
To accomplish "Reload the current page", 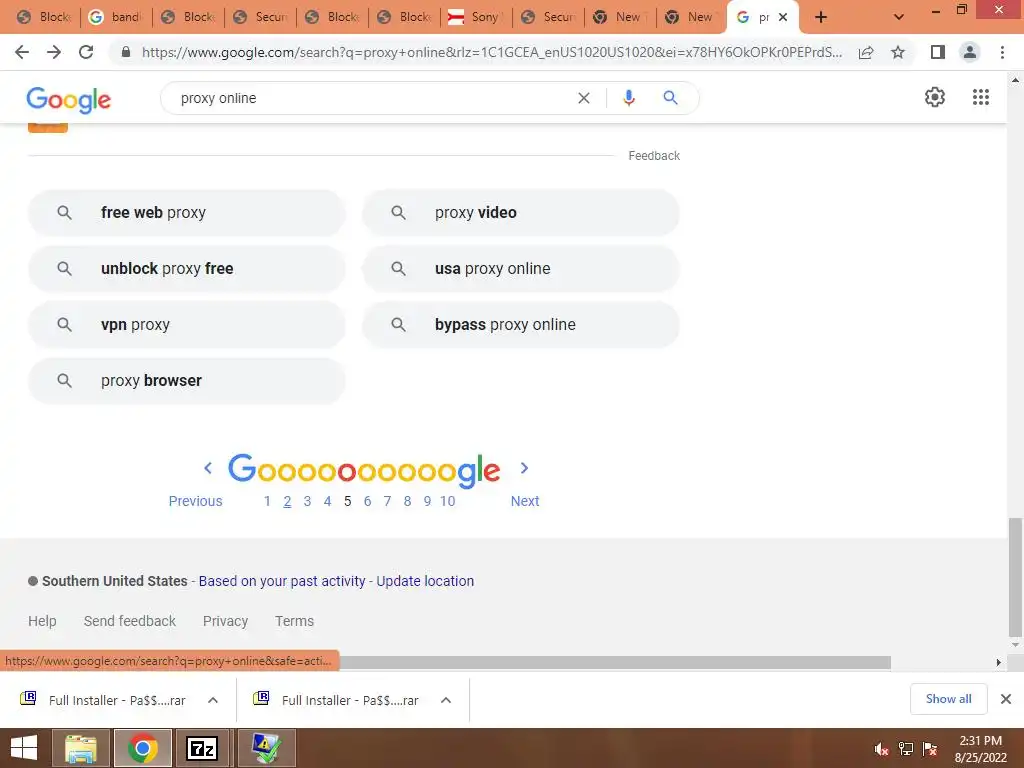I will pyautogui.click(x=86, y=52).
